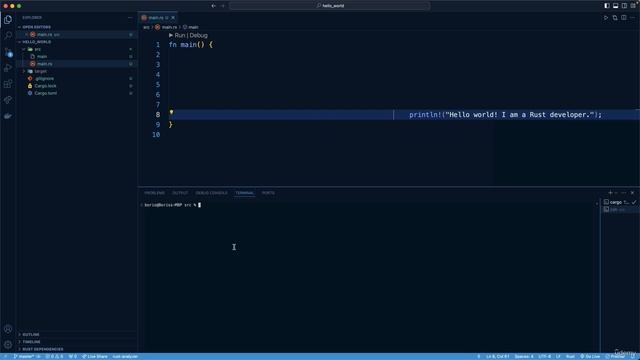Viewport: 640px width, 360px height.
Task: Switch to the Problems panel tab
Action: point(154,193)
